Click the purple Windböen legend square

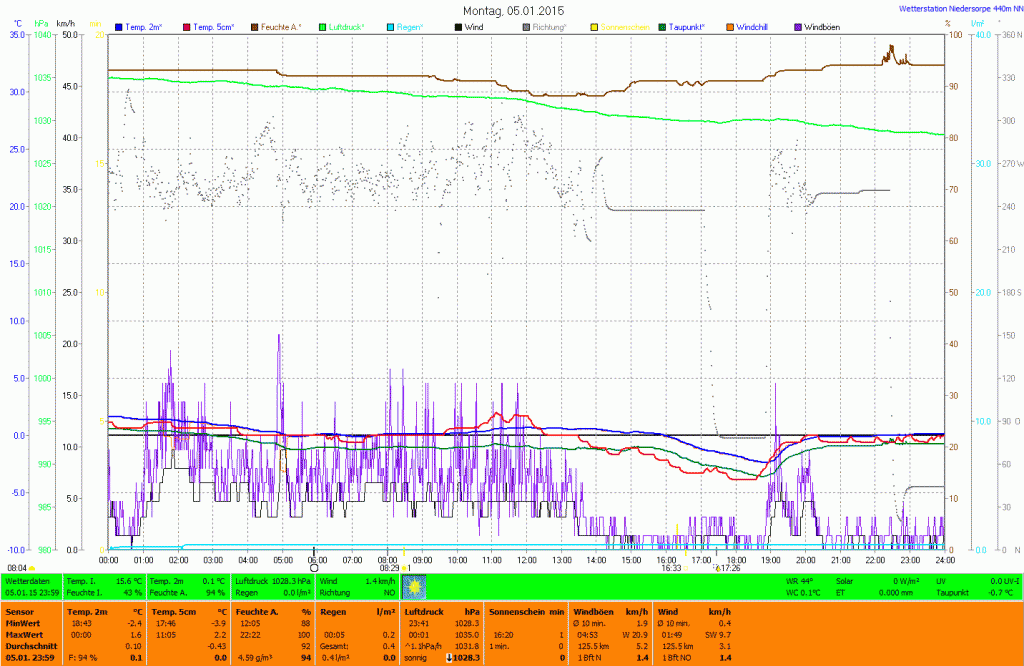coord(797,26)
